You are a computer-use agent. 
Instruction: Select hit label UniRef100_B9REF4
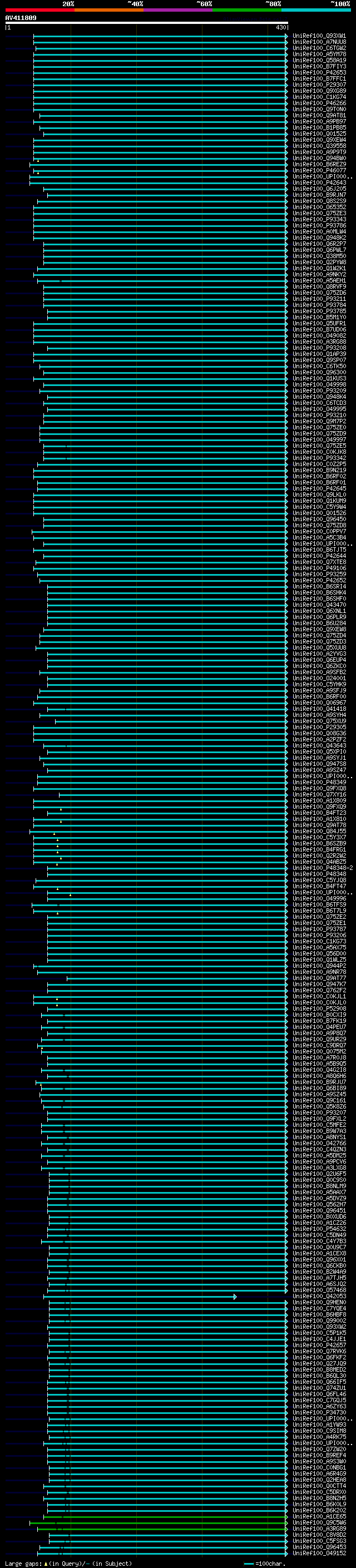(x=319, y=1456)
